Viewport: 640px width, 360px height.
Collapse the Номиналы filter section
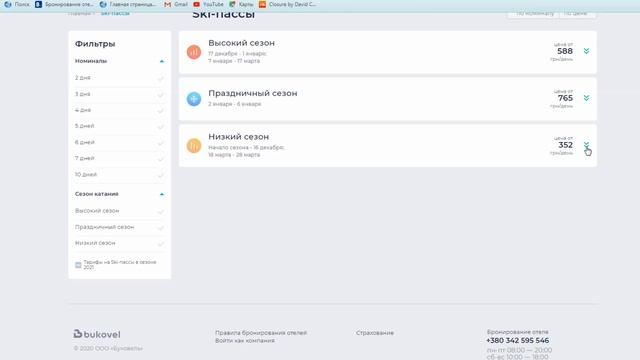[162, 61]
